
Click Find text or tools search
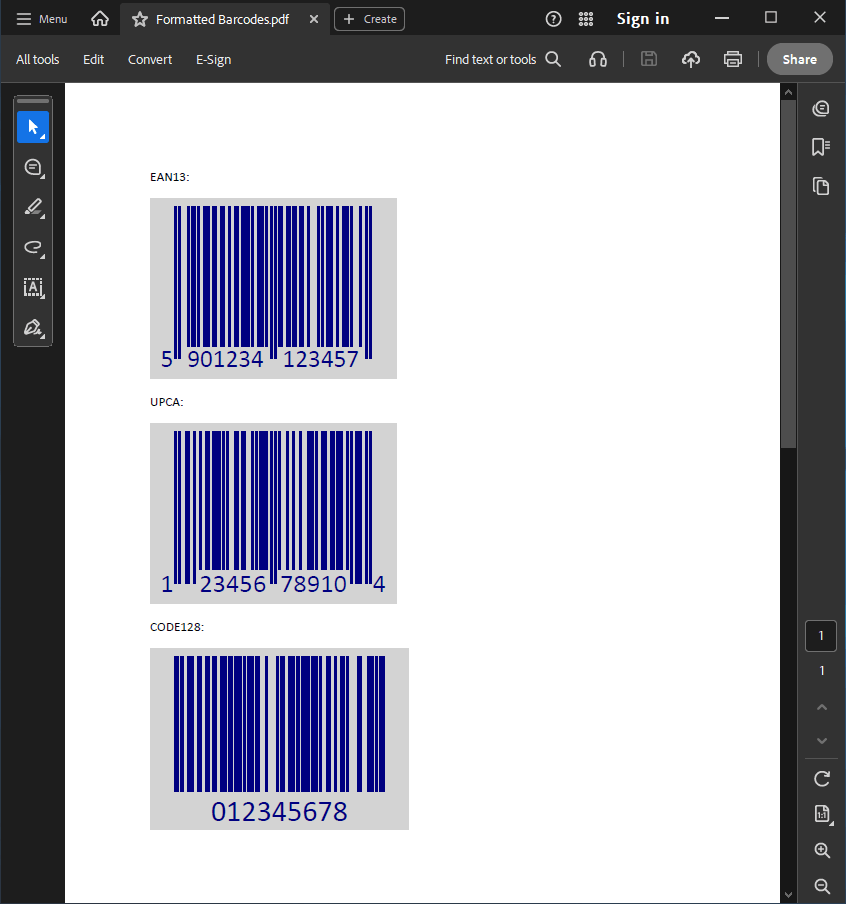pyautogui.click(x=503, y=59)
